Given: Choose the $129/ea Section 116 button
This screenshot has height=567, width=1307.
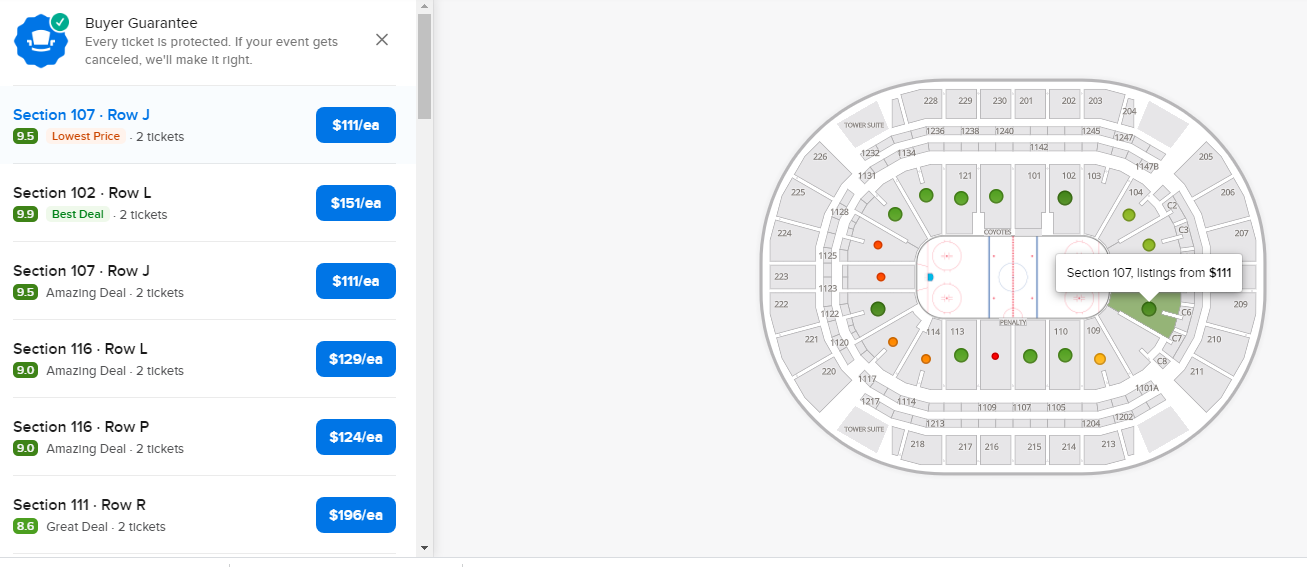Looking at the screenshot, I should (356, 359).
